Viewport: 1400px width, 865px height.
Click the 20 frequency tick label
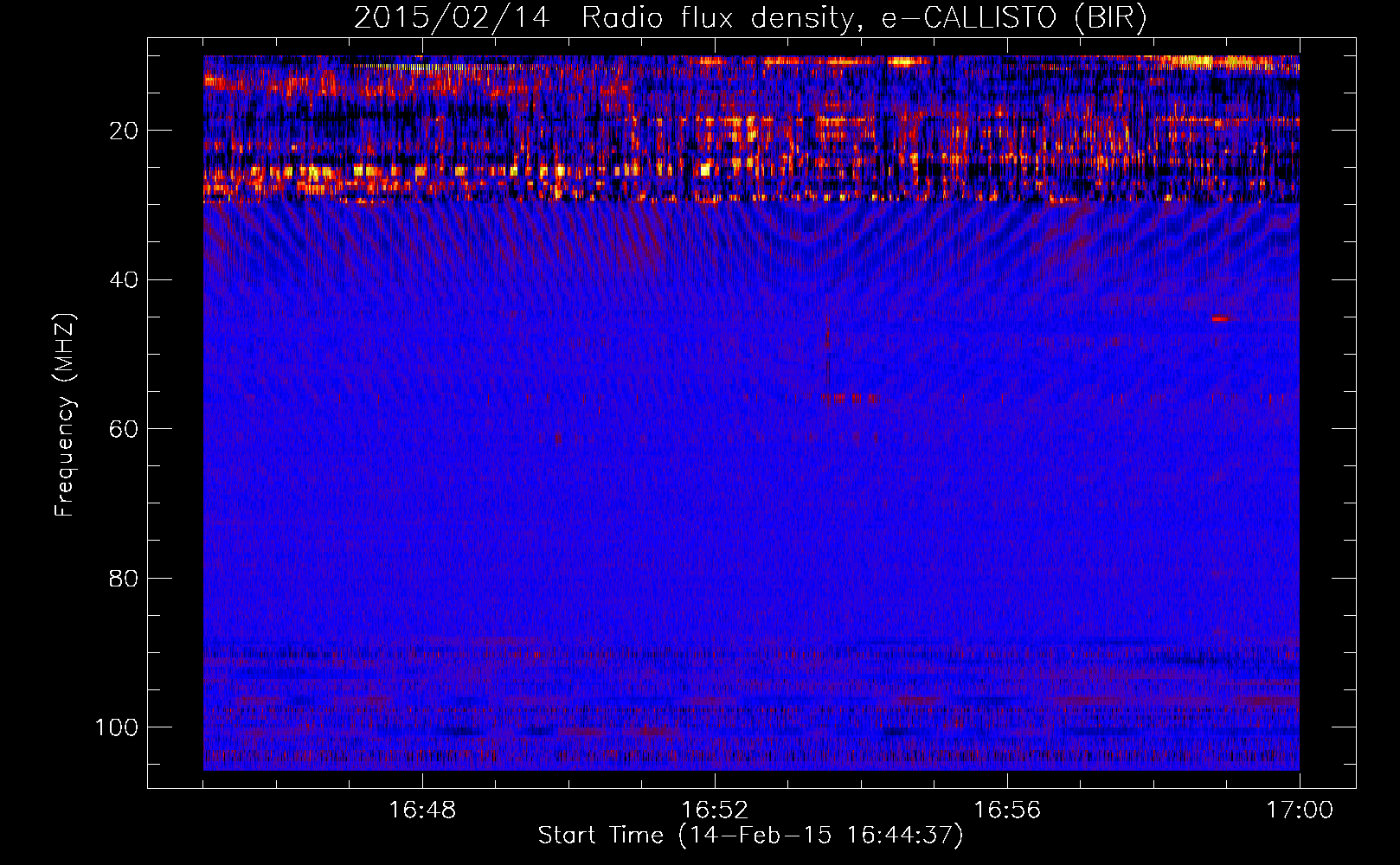pyautogui.click(x=124, y=131)
